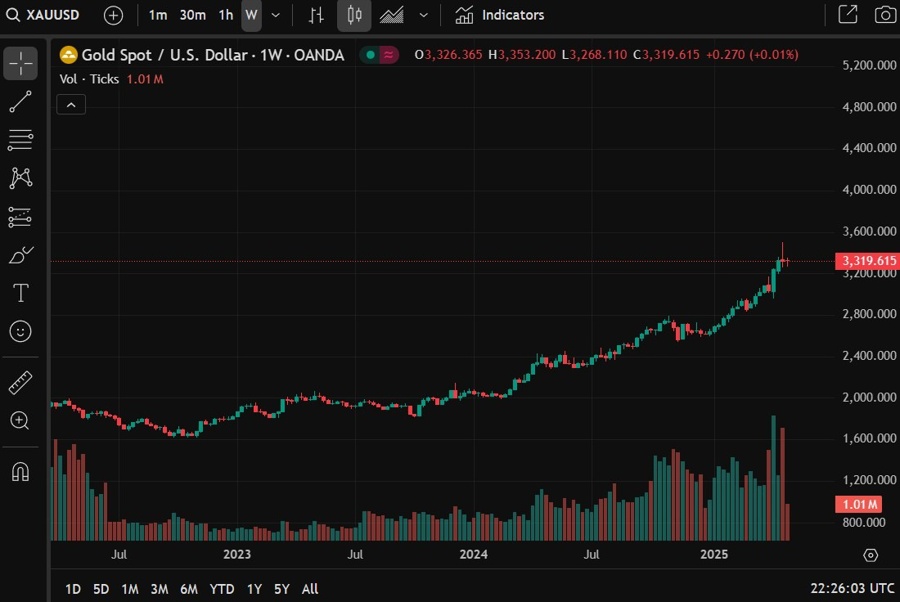Select the trend line tool
Viewport: 900px width, 602px height.
point(21,102)
